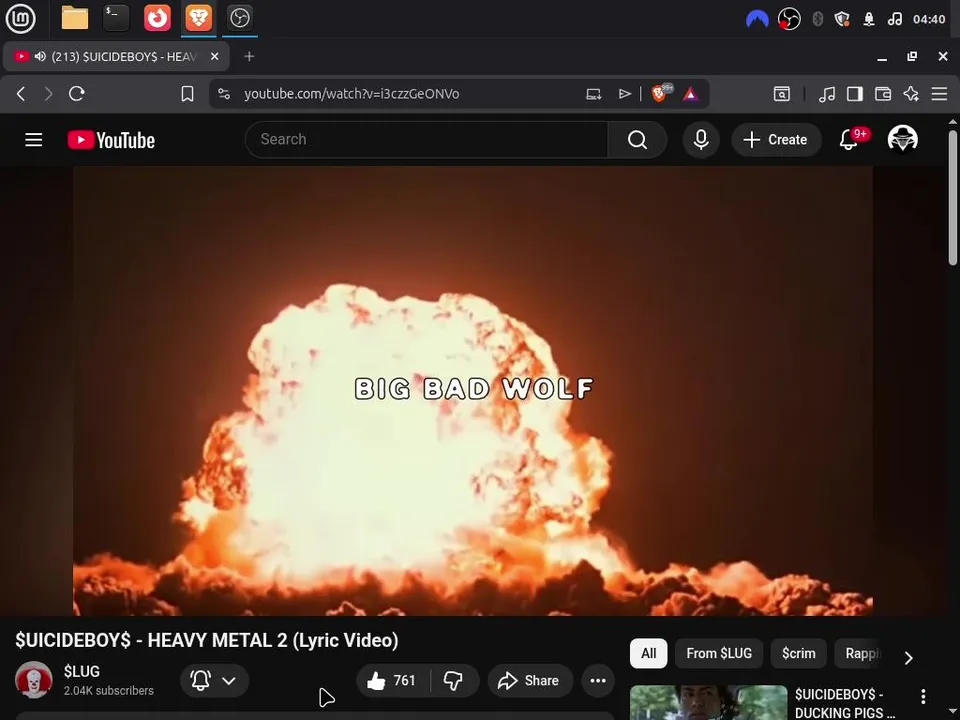Click the youtube.com URL address field
960x720 pixels.
[351, 94]
